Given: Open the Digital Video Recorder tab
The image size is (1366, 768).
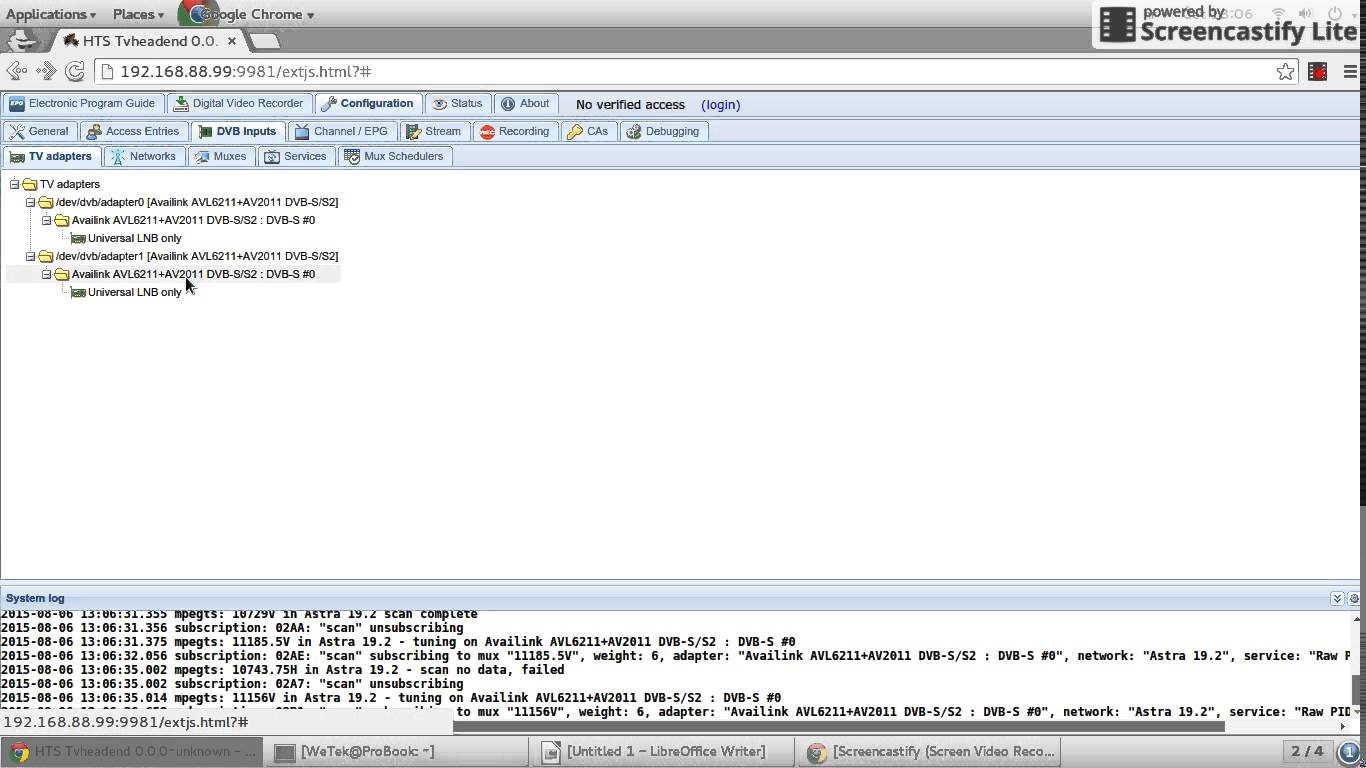Looking at the screenshot, I should pyautogui.click(x=238, y=103).
